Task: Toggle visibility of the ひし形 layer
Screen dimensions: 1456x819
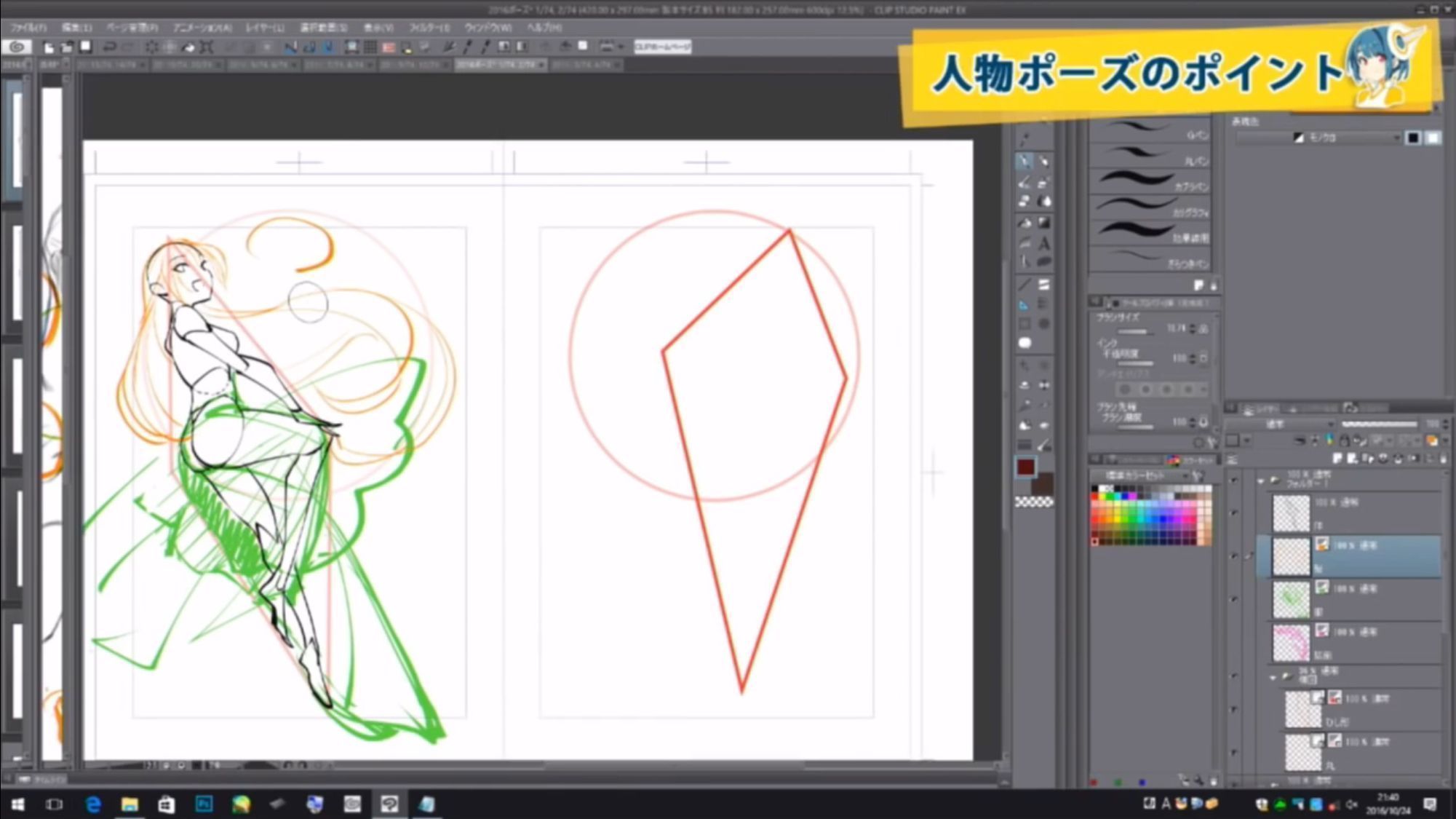Action: click(x=1234, y=709)
